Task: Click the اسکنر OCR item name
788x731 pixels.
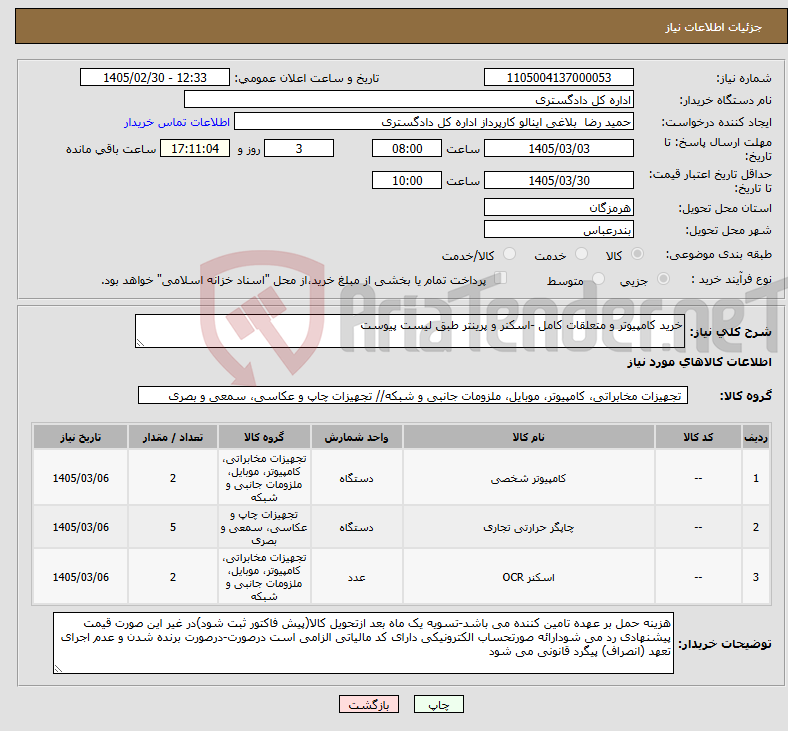Action: 528,577
